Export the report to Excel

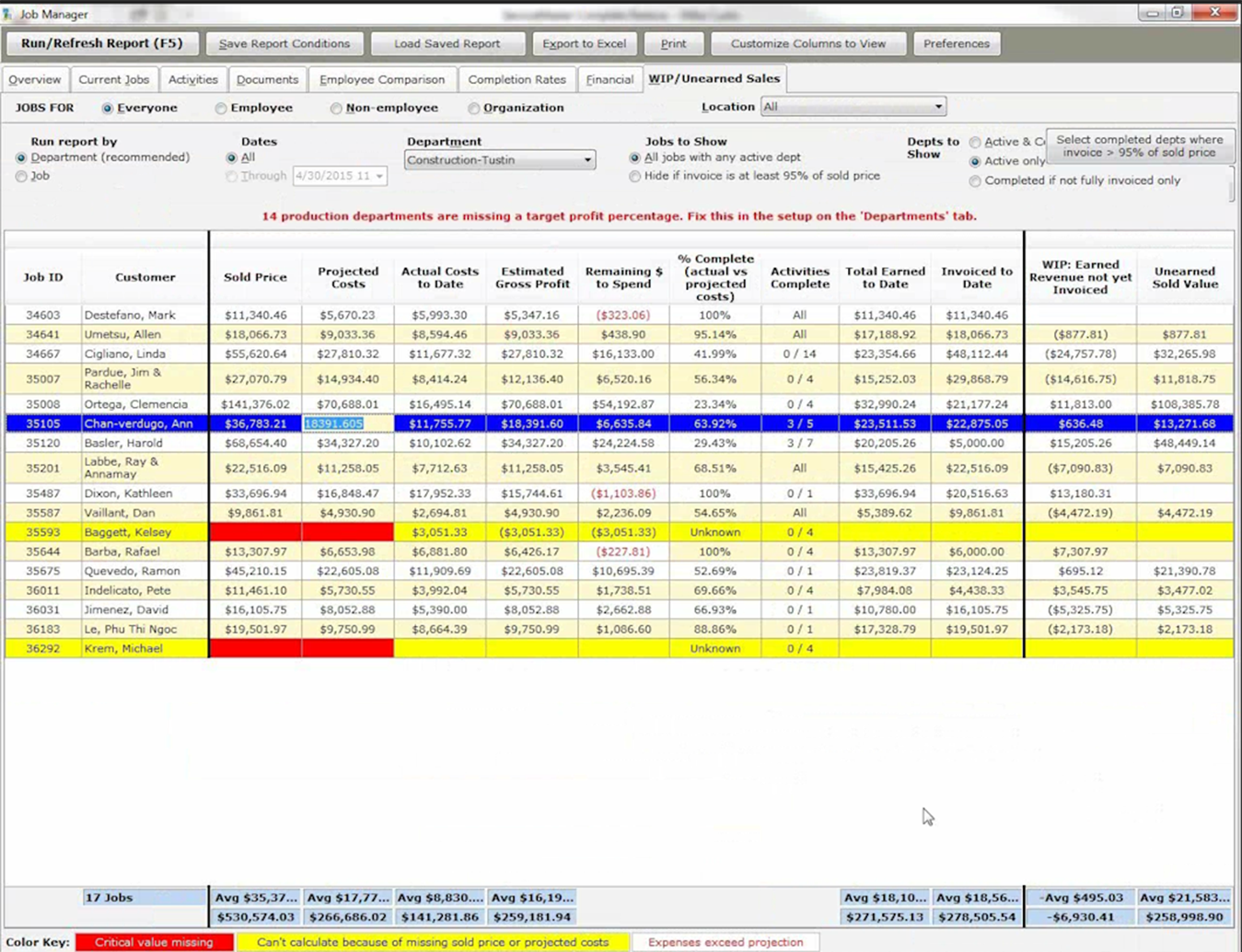[x=585, y=43]
